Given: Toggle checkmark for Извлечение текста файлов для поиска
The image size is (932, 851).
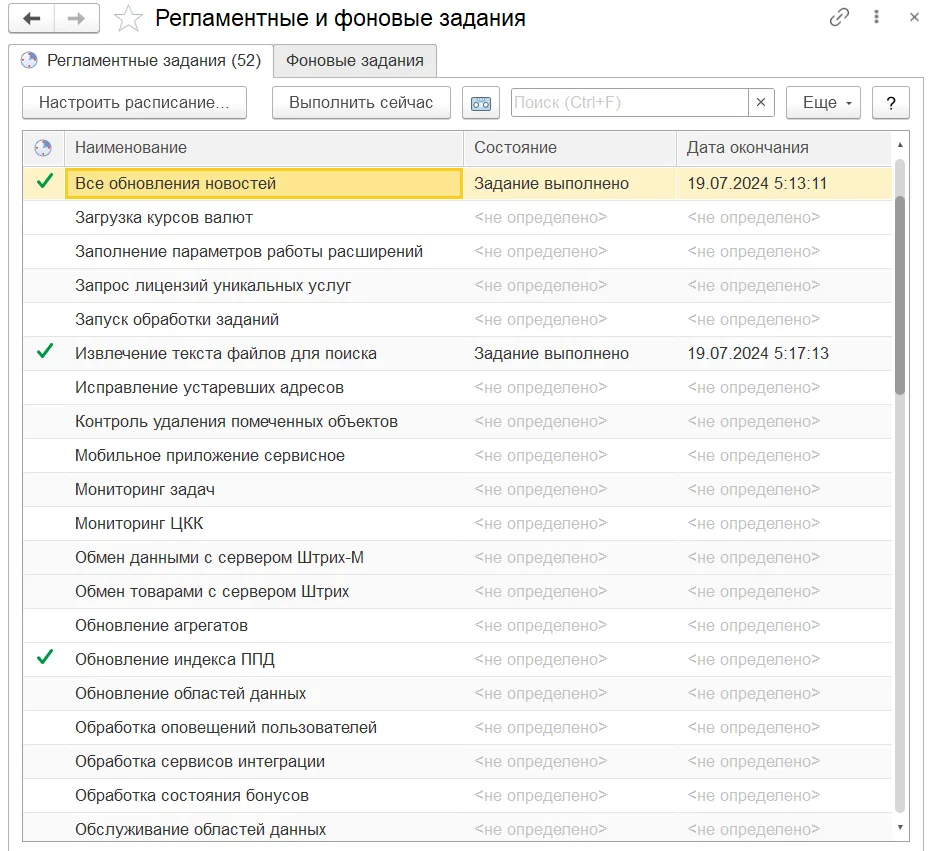Looking at the screenshot, I should pos(45,352).
